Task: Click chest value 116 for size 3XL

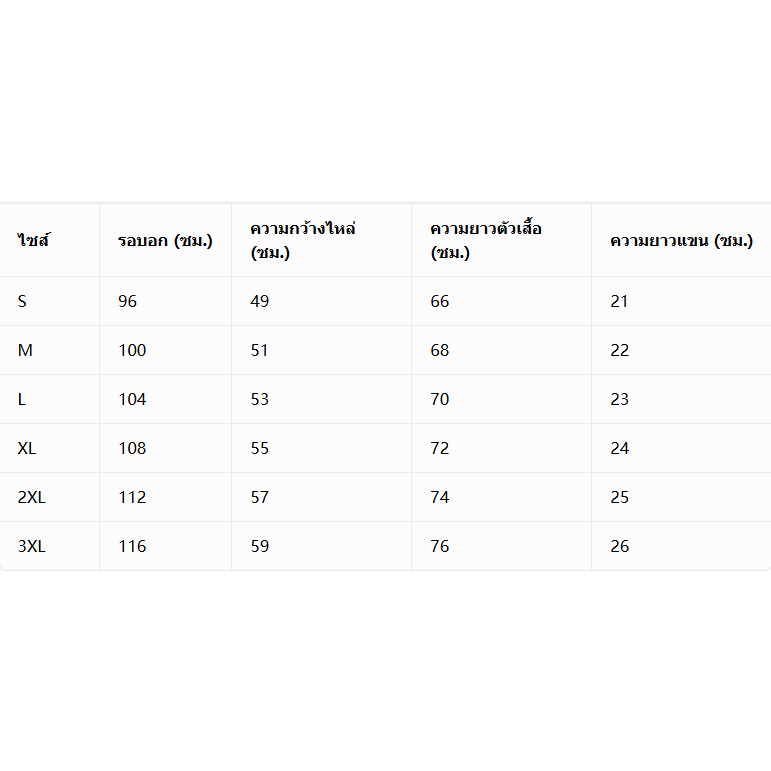Action: [x=132, y=546]
